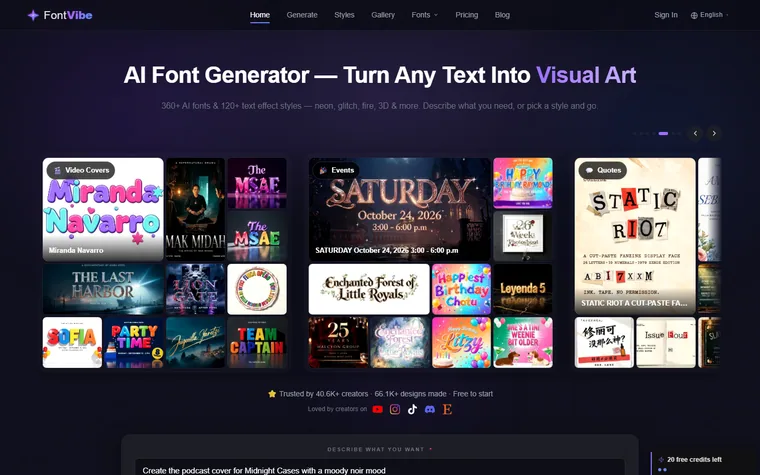
Task: Click 'Trusted by 40.6K+ creators' text
Action: (x=323, y=394)
